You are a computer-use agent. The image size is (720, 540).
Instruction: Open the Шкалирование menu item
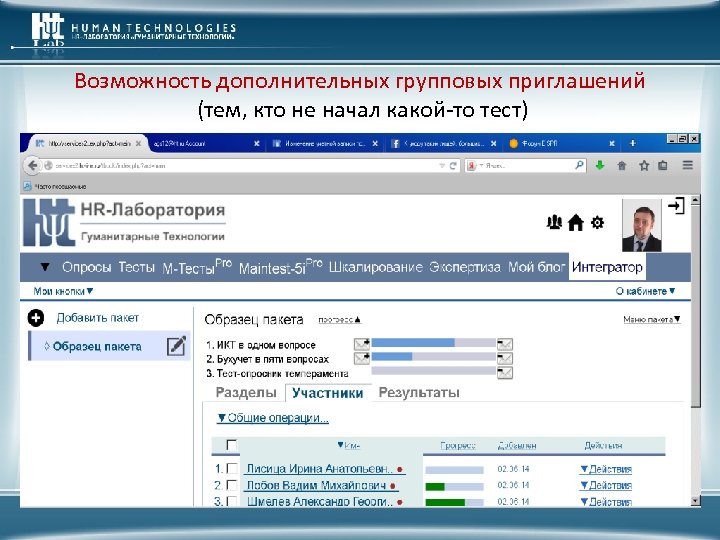(x=376, y=267)
